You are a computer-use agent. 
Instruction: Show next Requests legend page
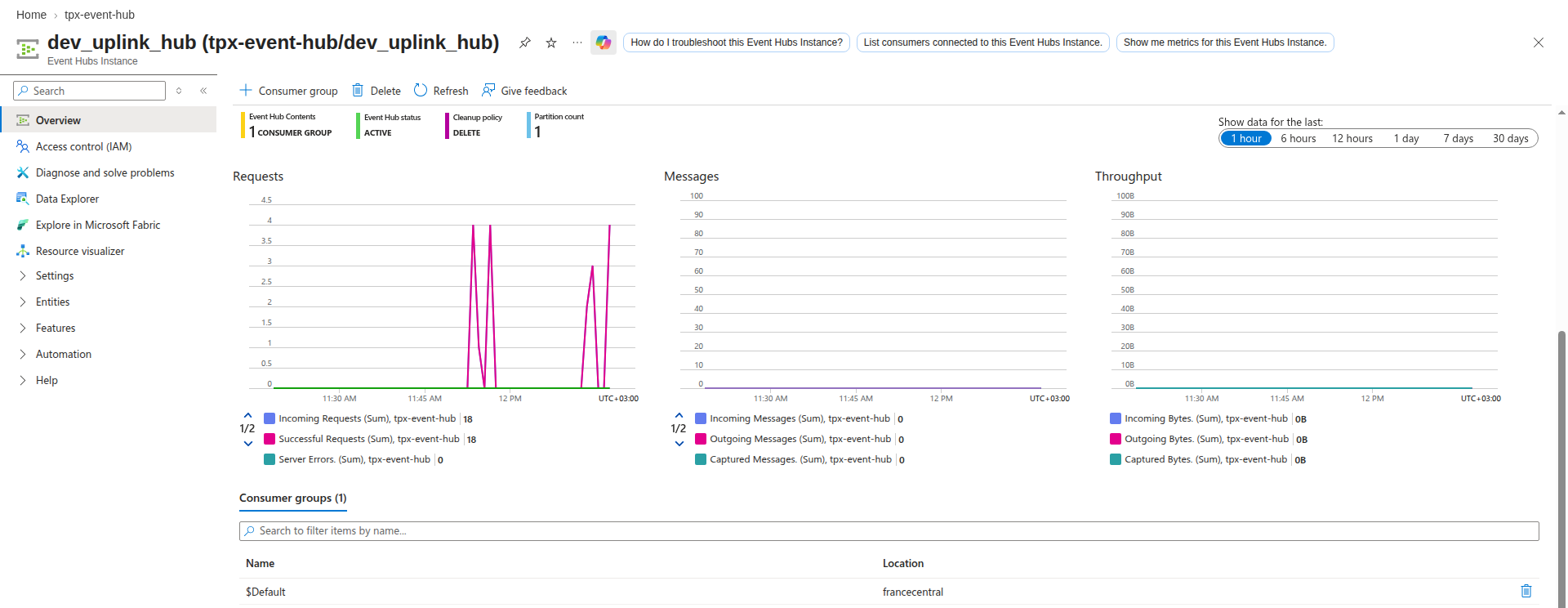pos(247,444)
